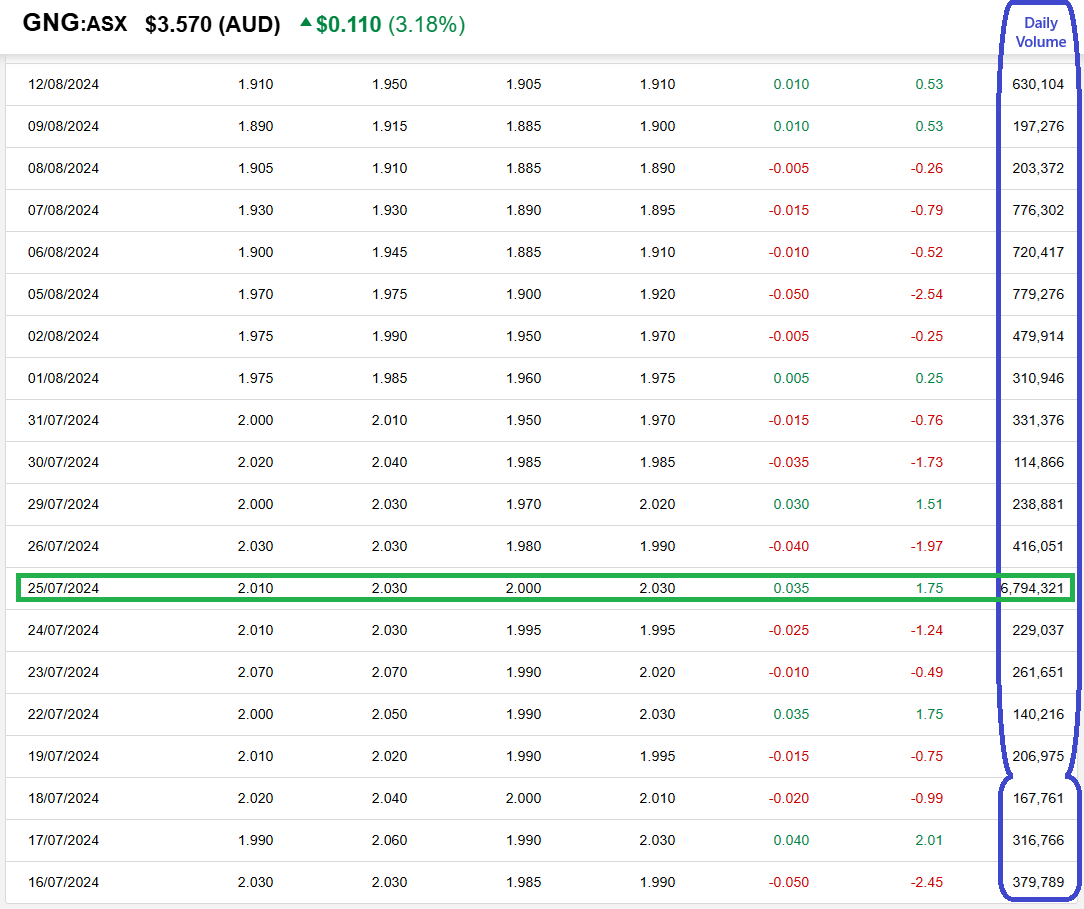Select the 16/07/2024 date in last row
The height and width of the screenshot is (909, 1084).
pyautogui.click(x=63, y=882)
